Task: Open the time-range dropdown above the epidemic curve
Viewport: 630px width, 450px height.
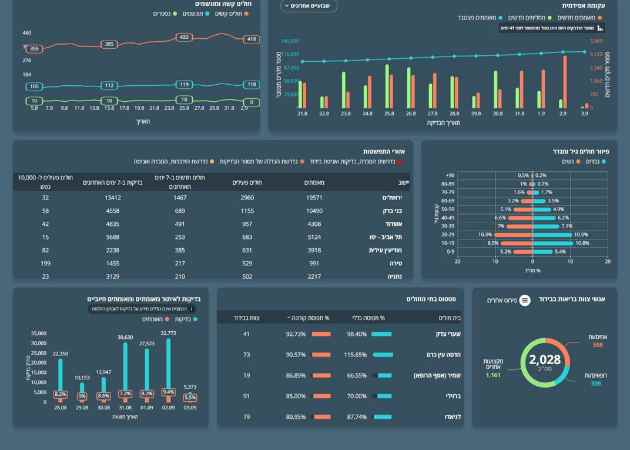Action: (x=308, y=6)
